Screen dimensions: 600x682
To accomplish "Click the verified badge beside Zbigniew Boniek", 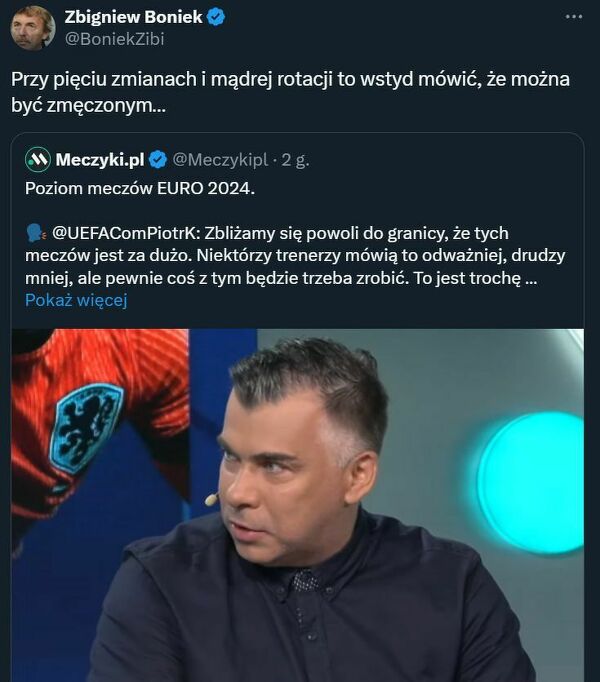I will [x=217, y=17].
